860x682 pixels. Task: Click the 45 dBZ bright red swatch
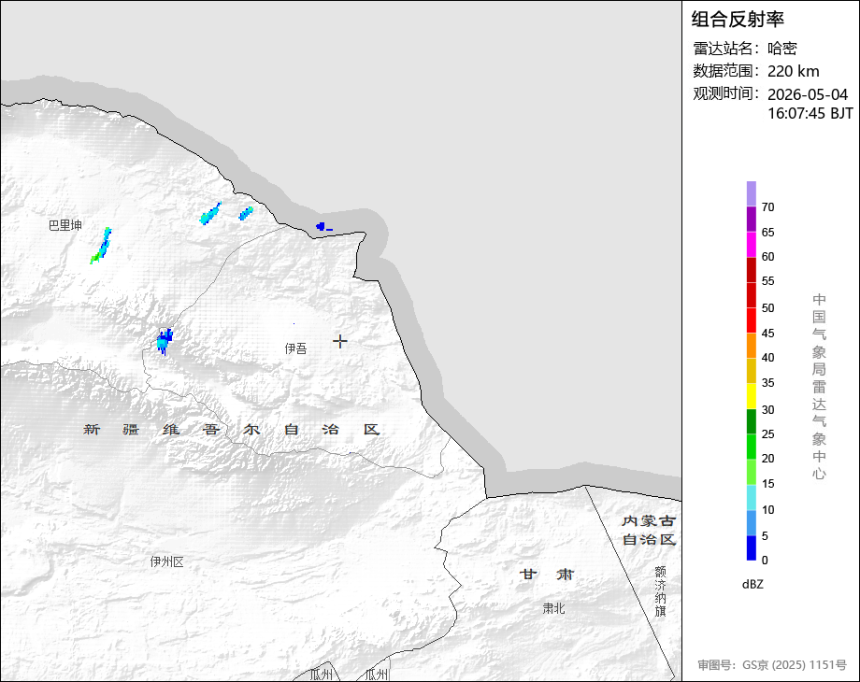[751, 320]
